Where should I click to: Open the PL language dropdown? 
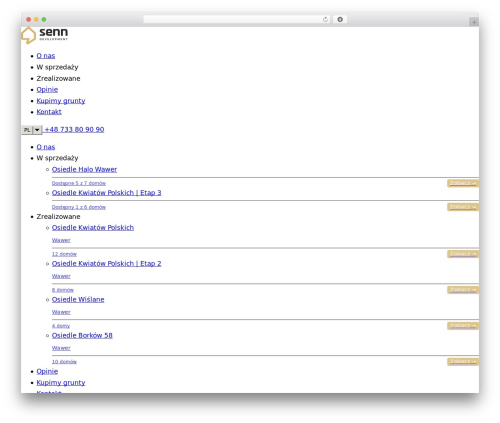(x=32, y=130)
